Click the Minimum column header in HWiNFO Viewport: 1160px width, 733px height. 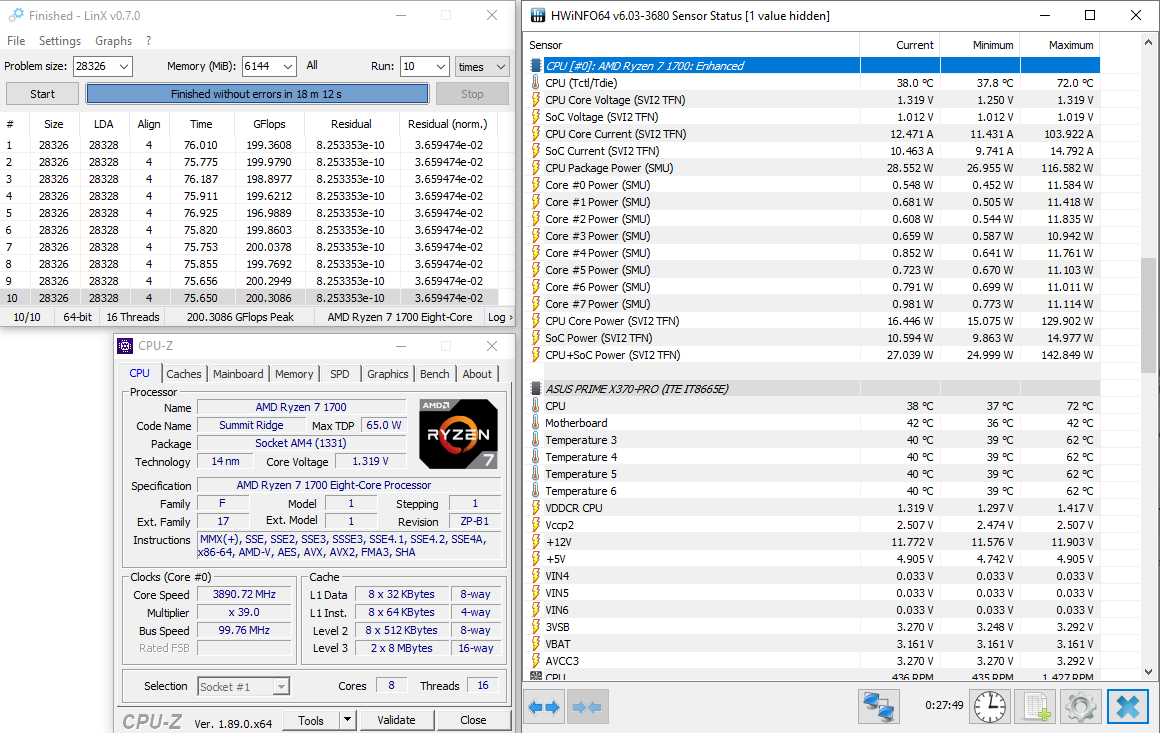(980, 45)
